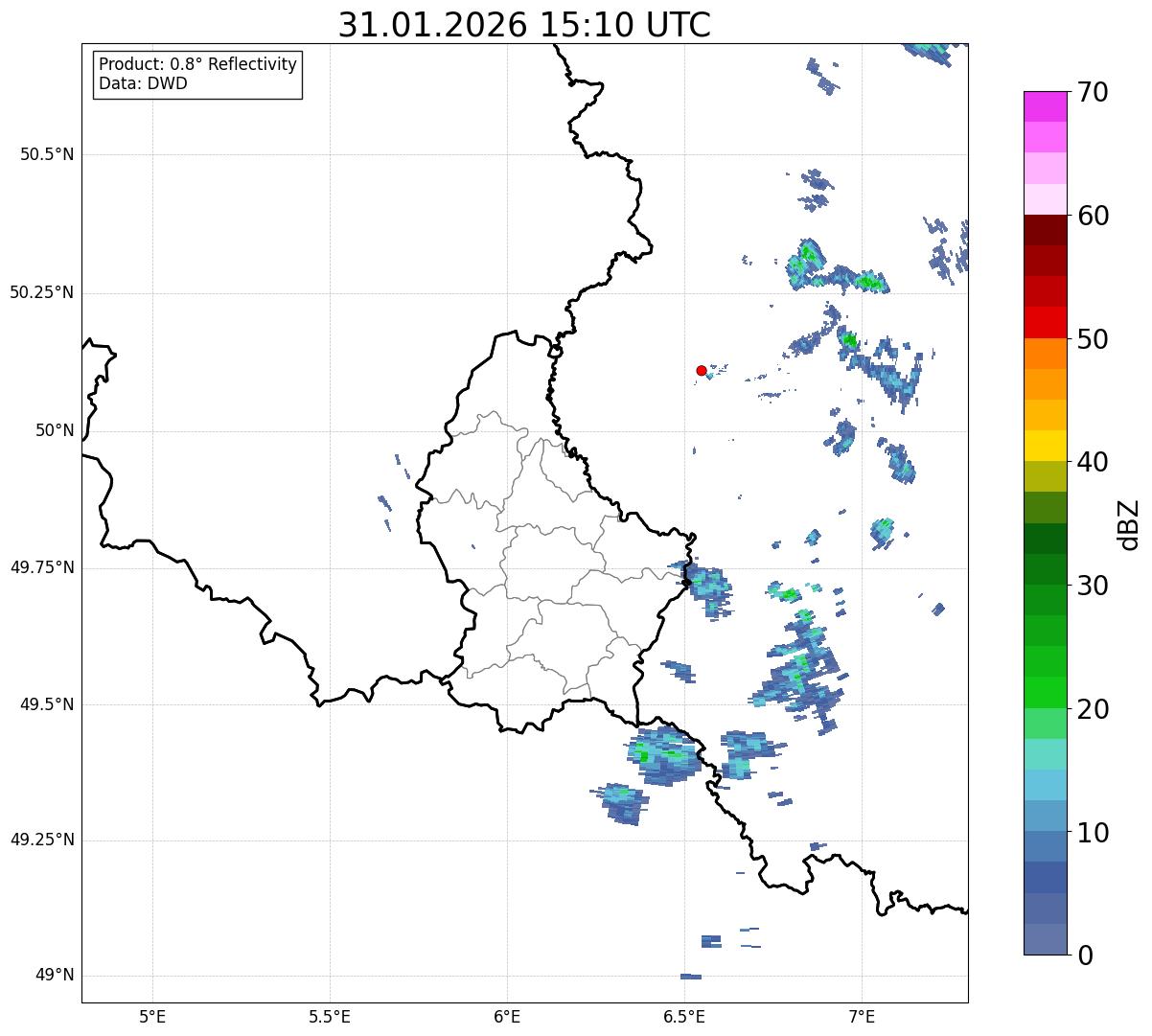This screenshot has width=1152, height=1036.
Task: Click the "Data: DWD" text
Action: (144, 83)
